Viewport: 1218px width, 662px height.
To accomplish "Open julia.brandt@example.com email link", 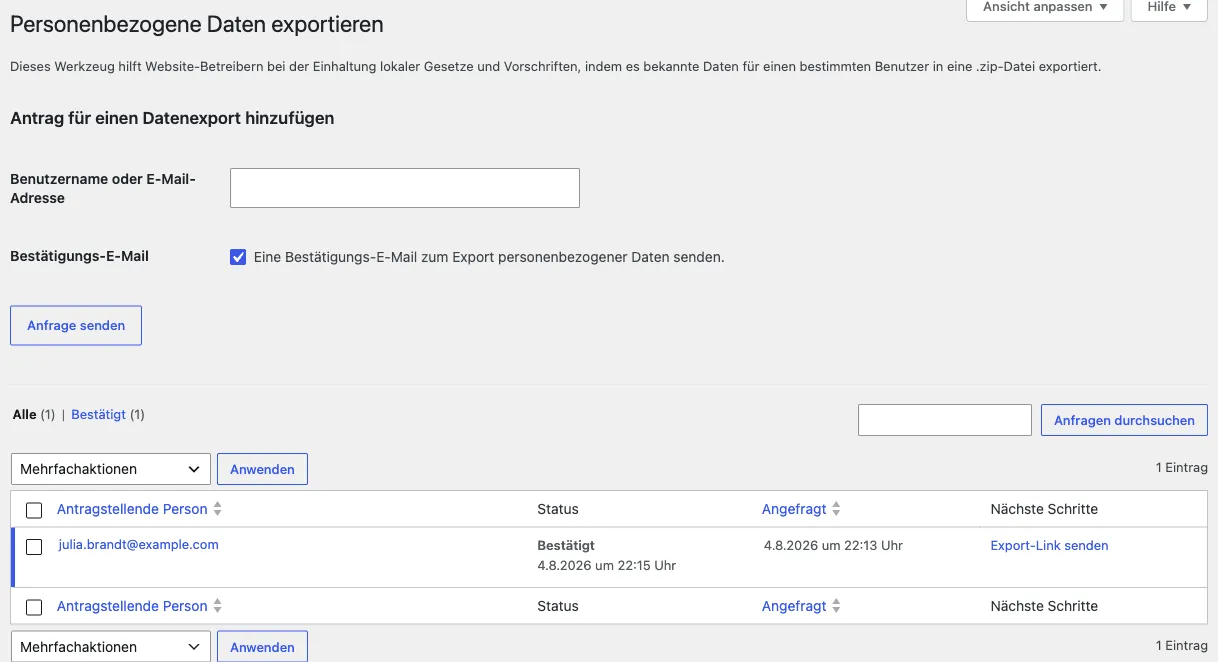I will pos(138,545).
